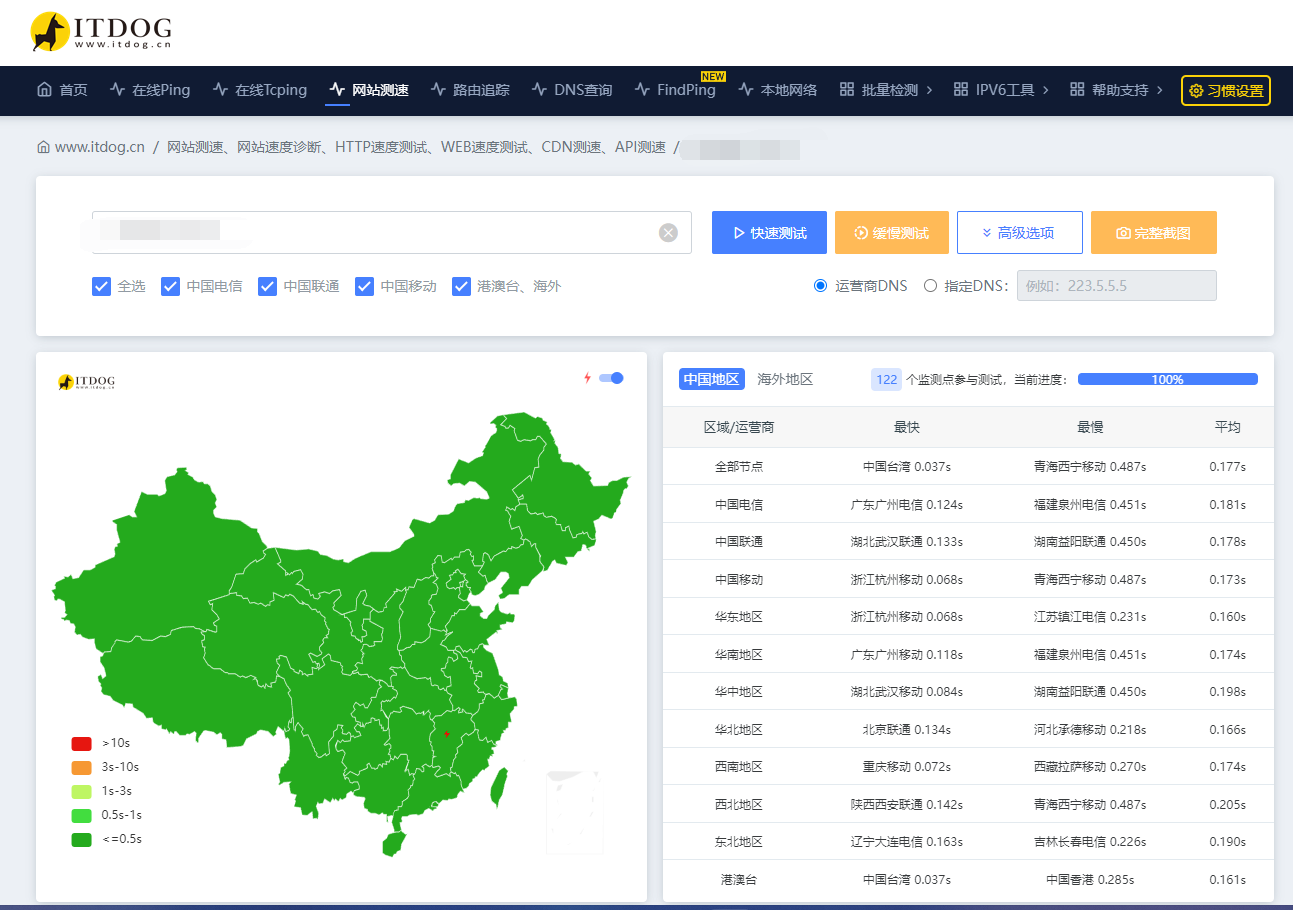The height and width of the screenshot is (910, 1293).
Task: Start the 快速测试 quick test
Action: point(769,232)
